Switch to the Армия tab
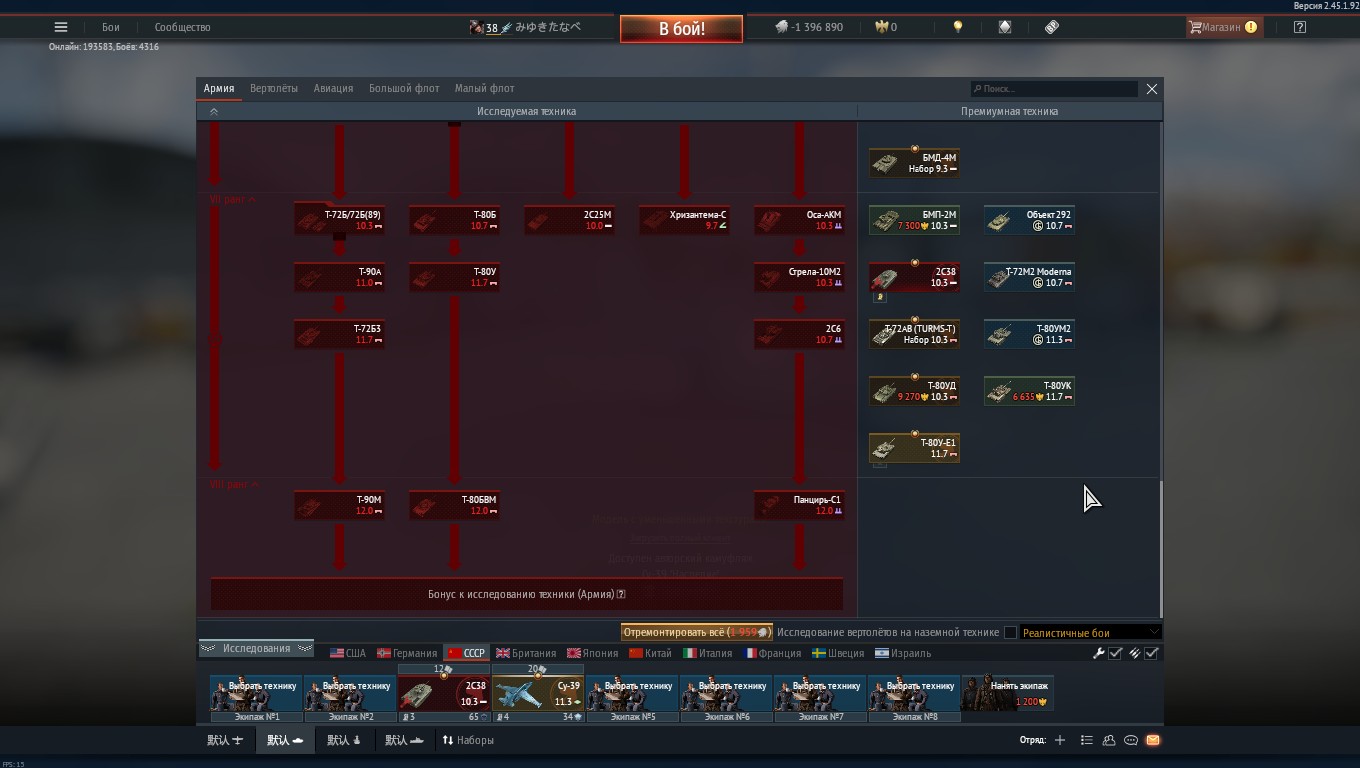Viewport: 1360px width, 768px height. point(219,88)
